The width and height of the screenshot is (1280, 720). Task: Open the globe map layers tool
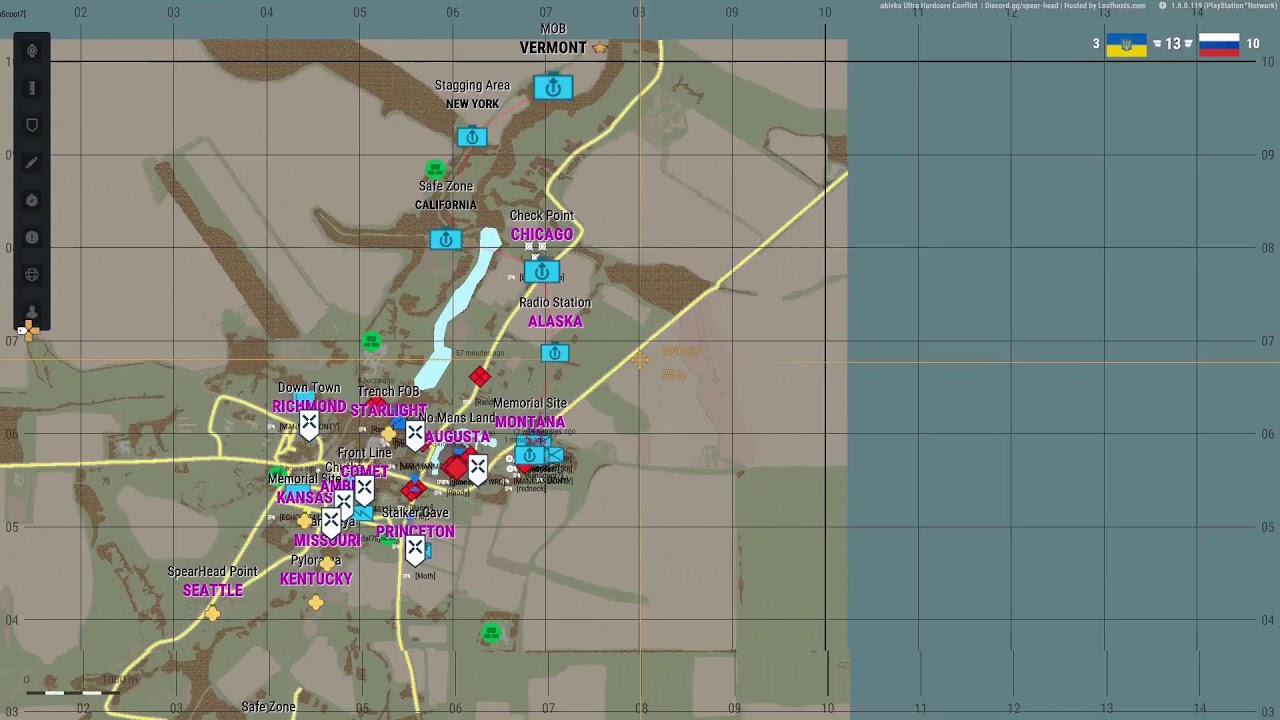[32, 274]
